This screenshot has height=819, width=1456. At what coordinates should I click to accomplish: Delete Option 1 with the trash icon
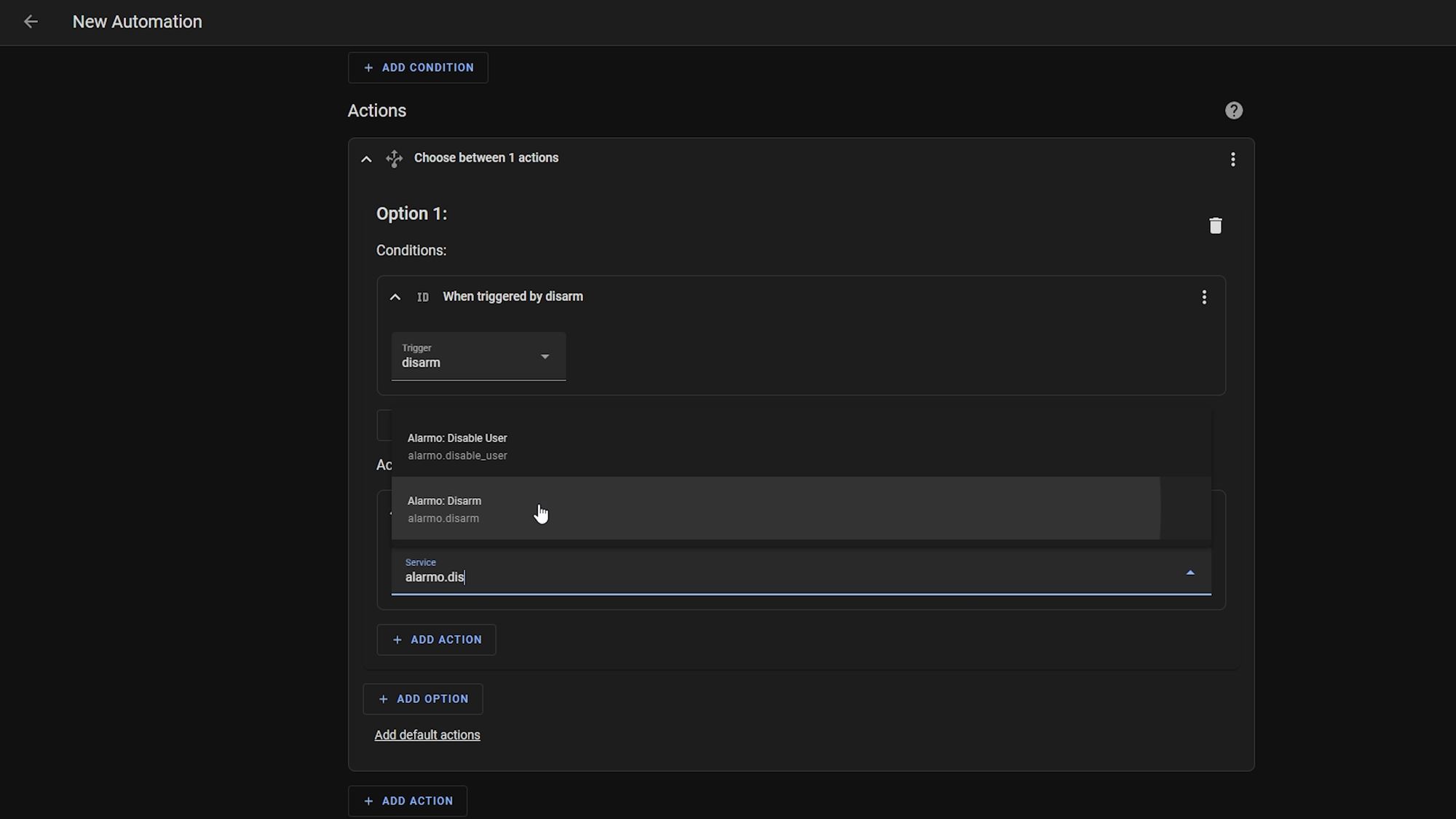tap(1215, 226)
